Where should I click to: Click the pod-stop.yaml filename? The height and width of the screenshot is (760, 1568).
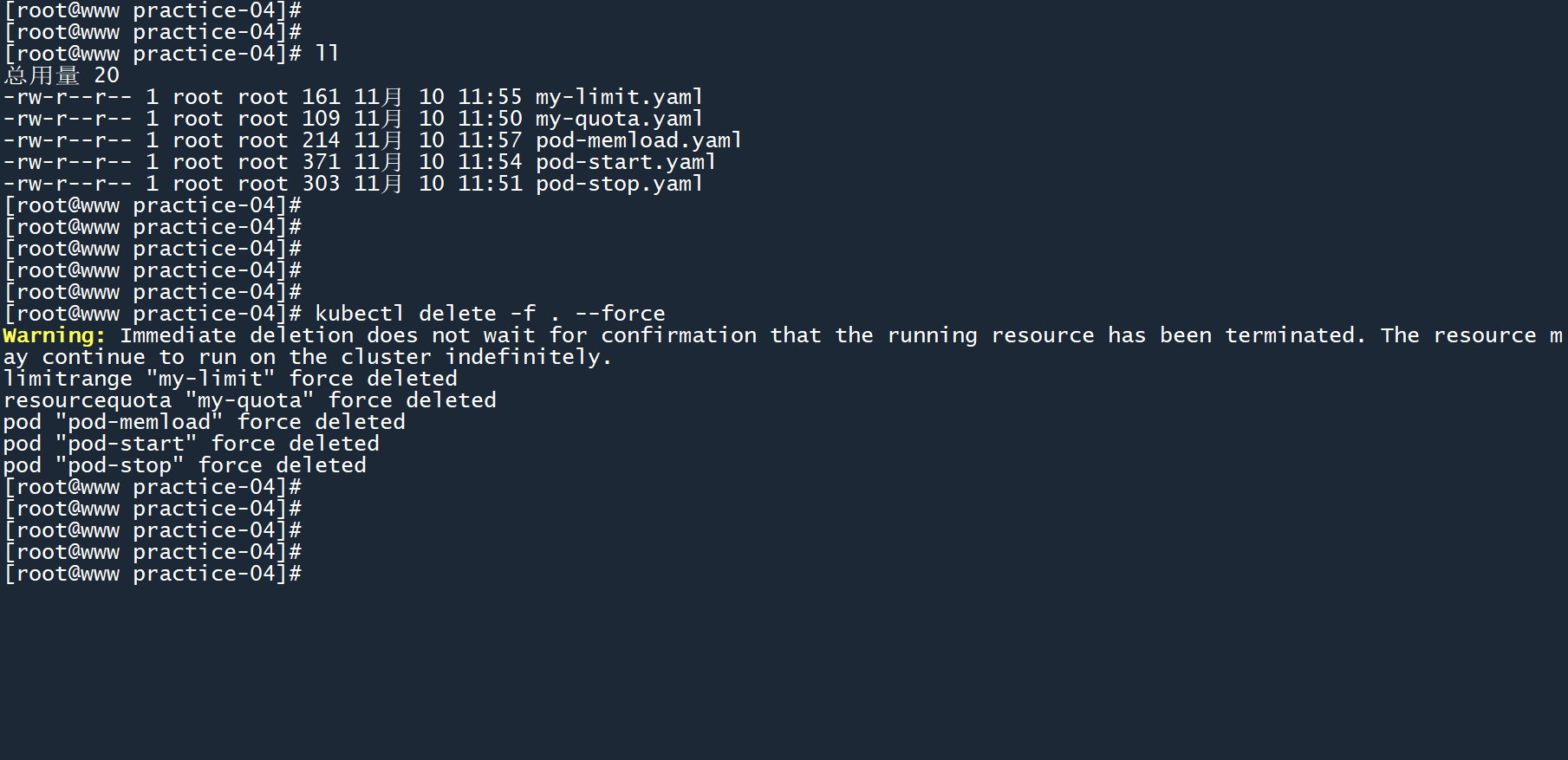[619, 184]
